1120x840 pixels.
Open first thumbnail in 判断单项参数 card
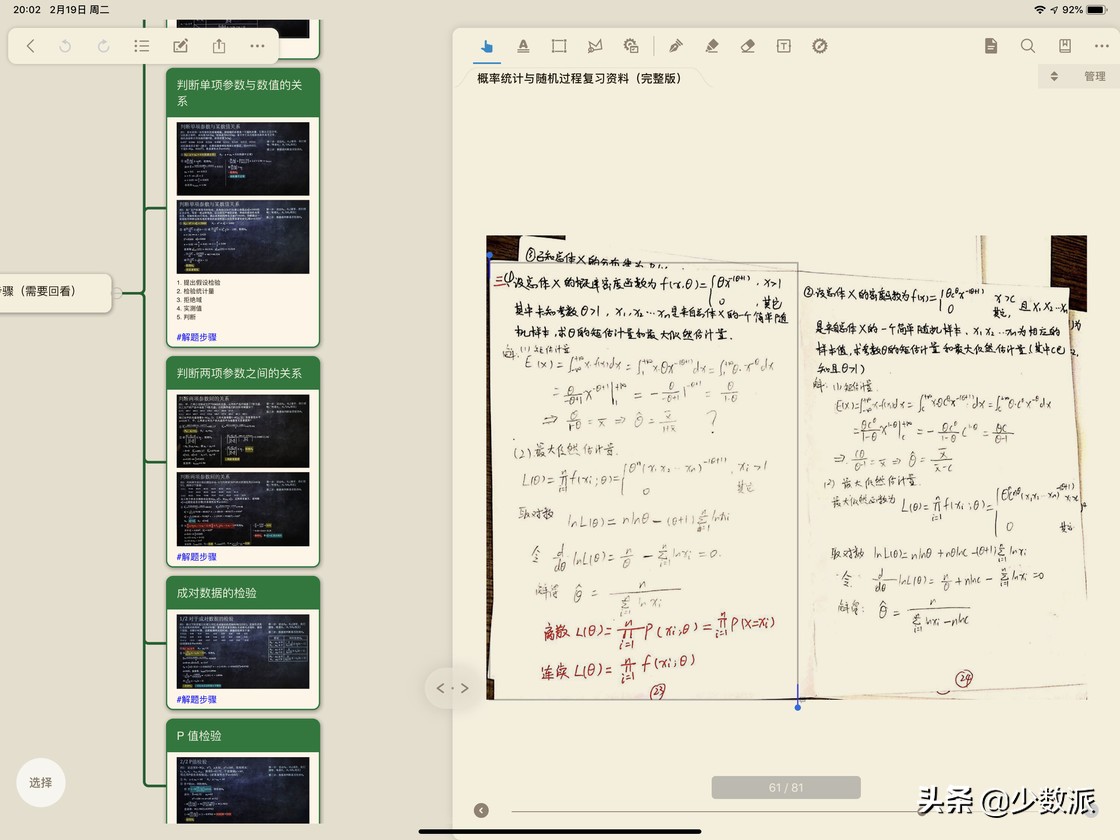tap(243, 159)
